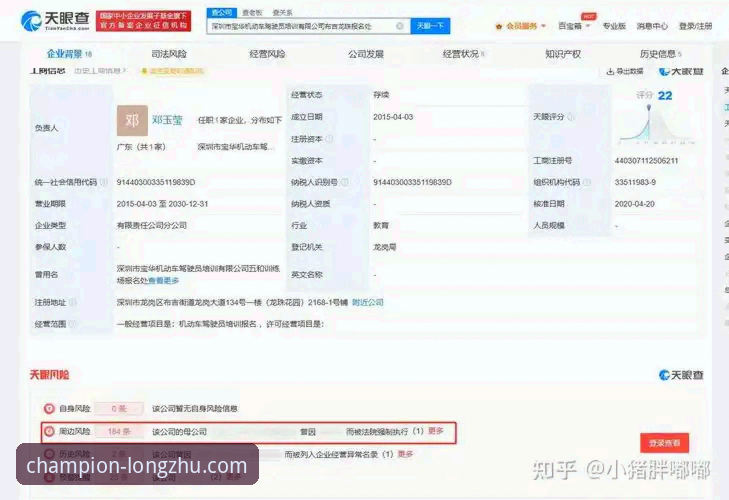Click the 0条 count in 自身风险

[119, 409]
